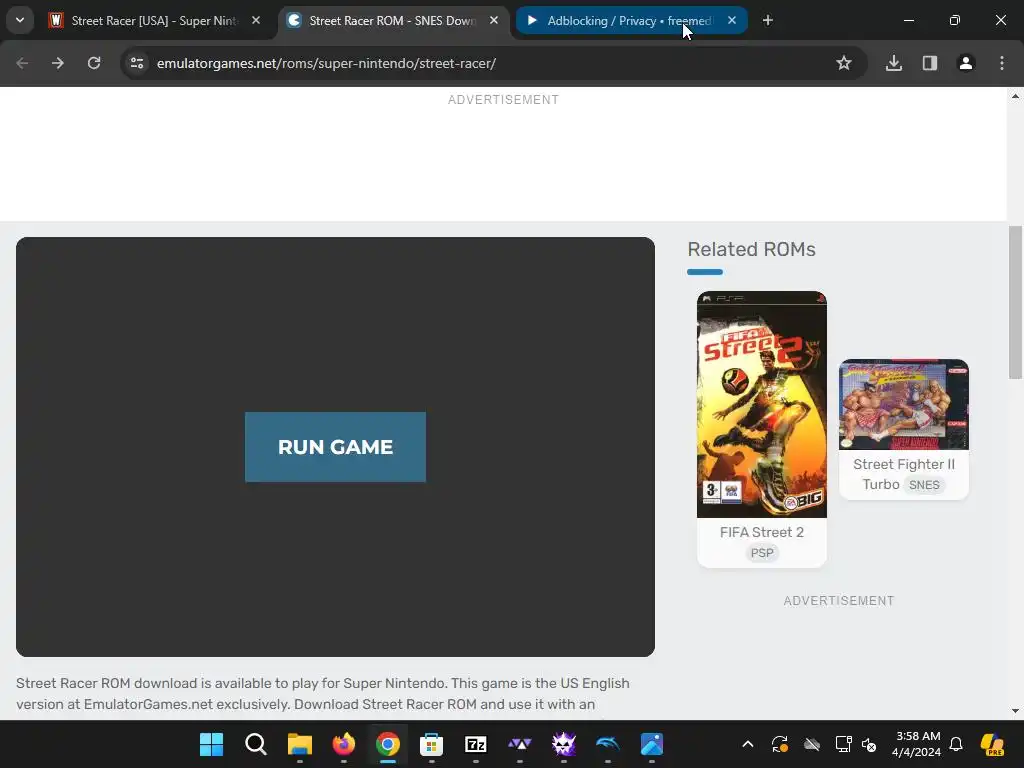Click the scrollbar up arrow
1024x768 pixels.
1015,97
